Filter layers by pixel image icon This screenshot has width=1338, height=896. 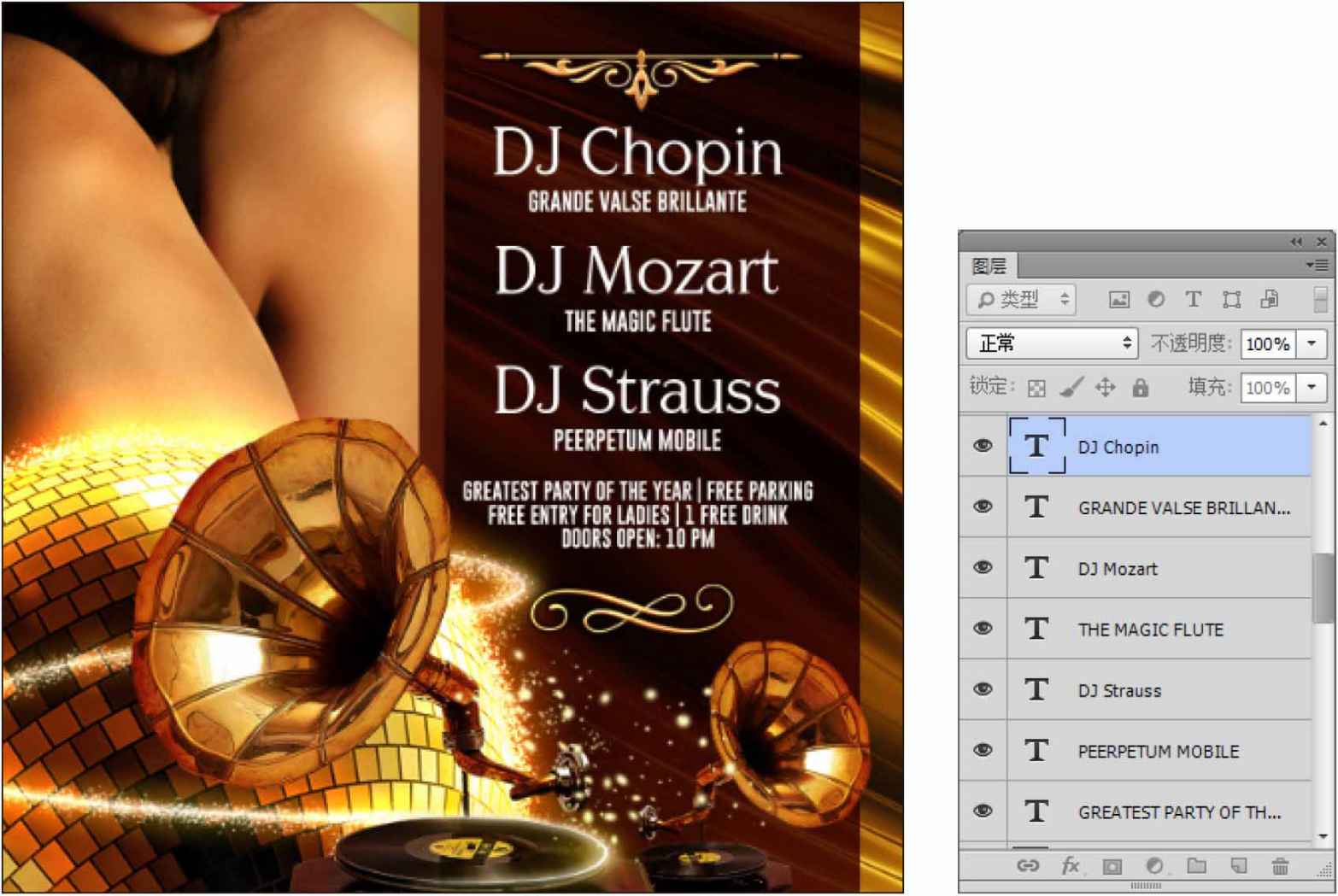(1118, 300)
